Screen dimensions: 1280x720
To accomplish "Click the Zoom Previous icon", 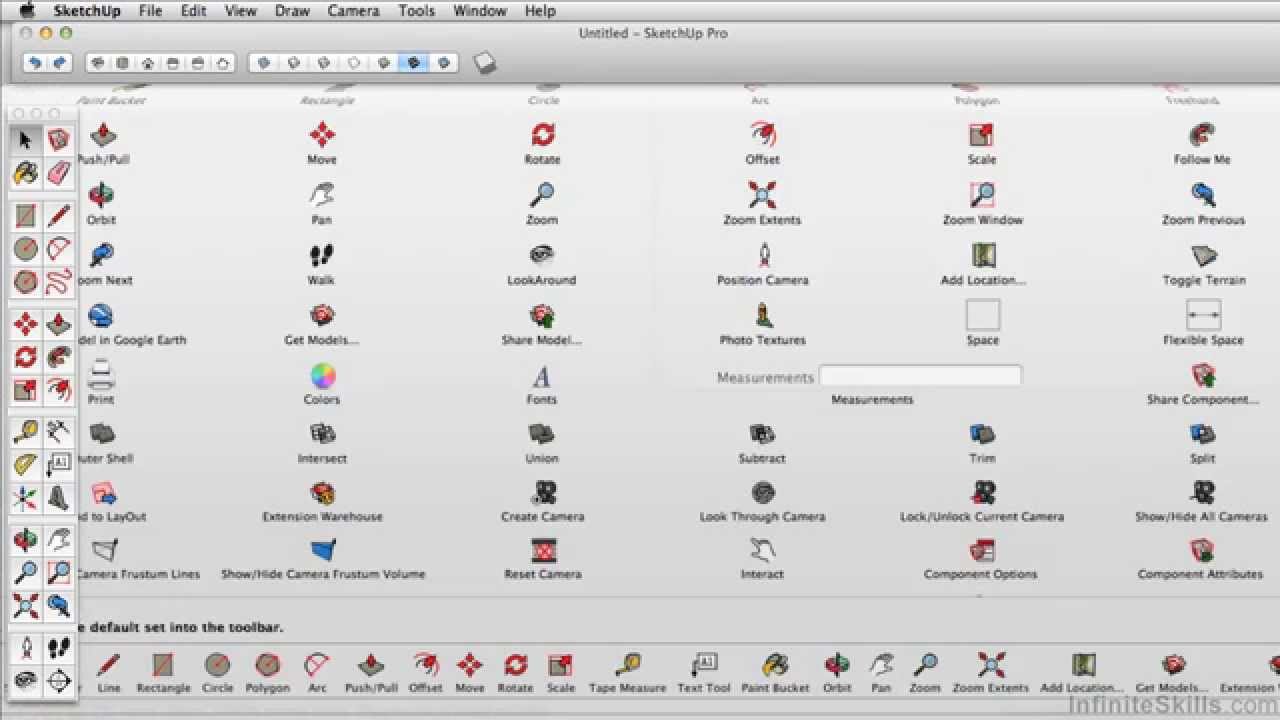I will pyautogui.click(x=1203, y=194).
